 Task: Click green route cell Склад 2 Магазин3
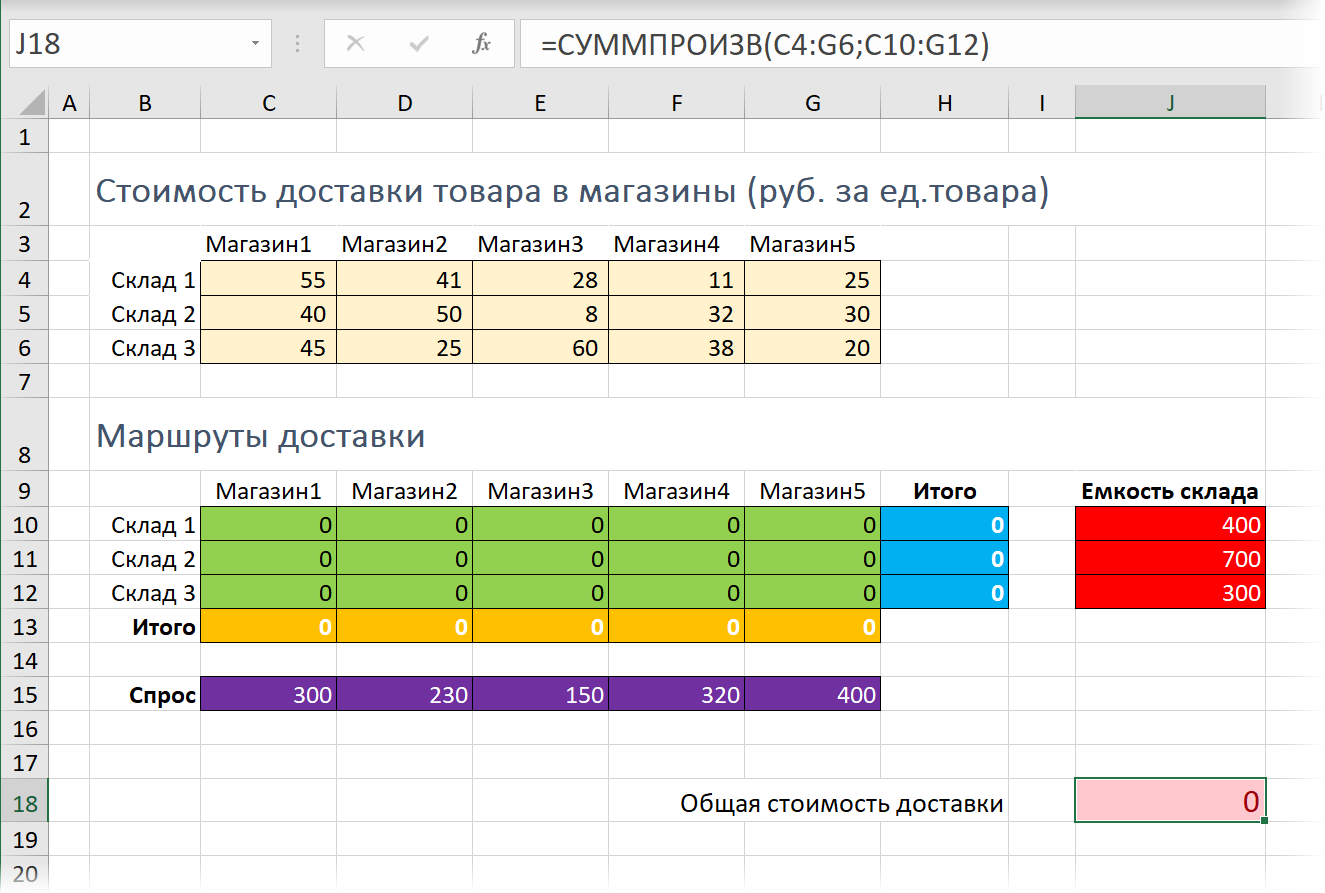540,558
